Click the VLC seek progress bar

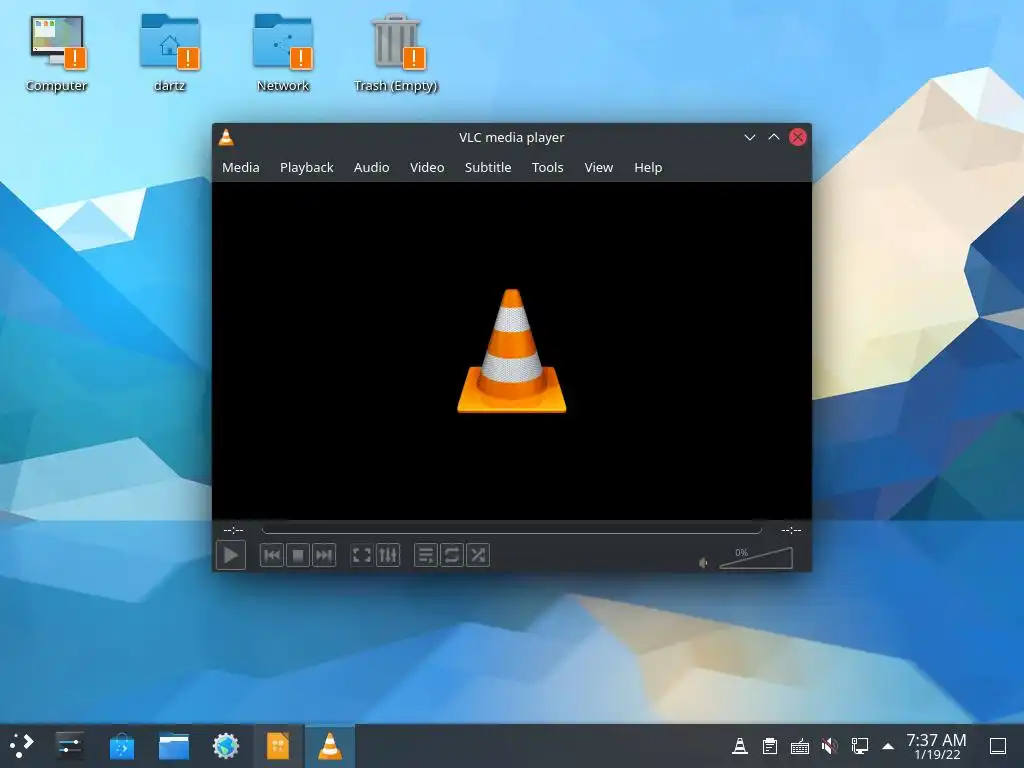click(x=511, y=530)
